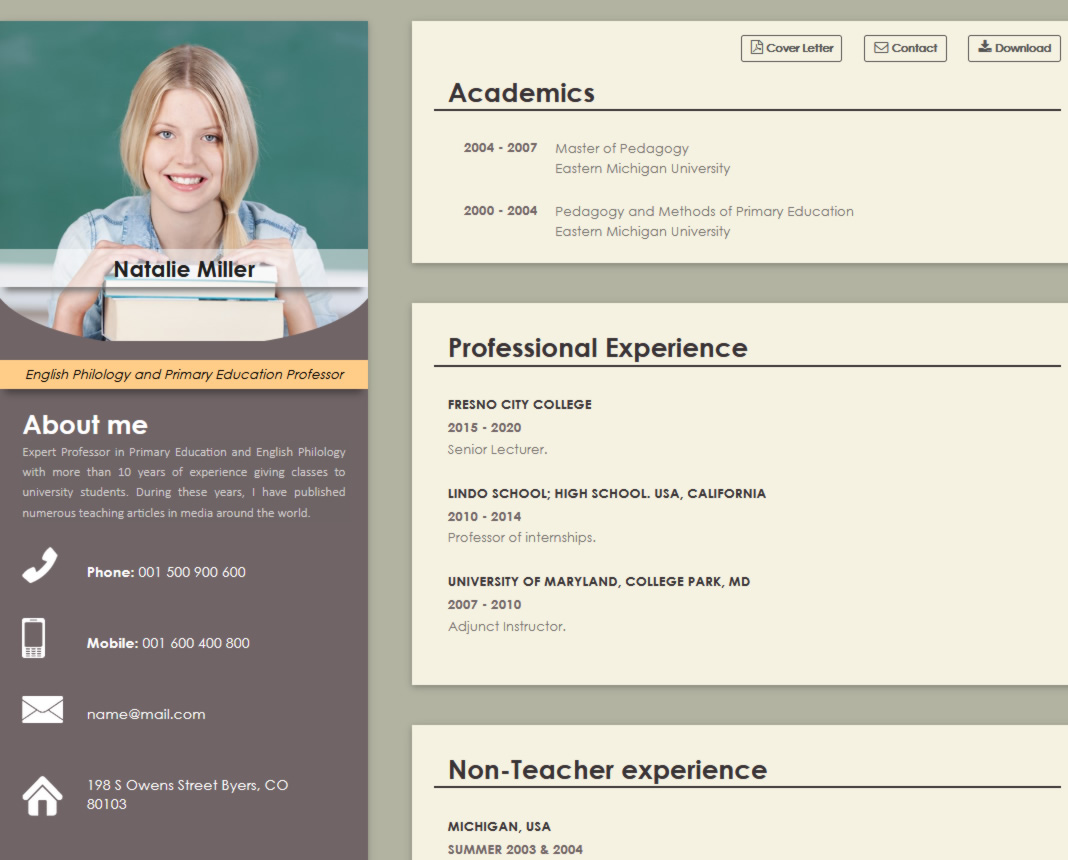Click the Non-Teacher experience heading
This screenshot has height=860, width=1068.
(x=607, y=770)
